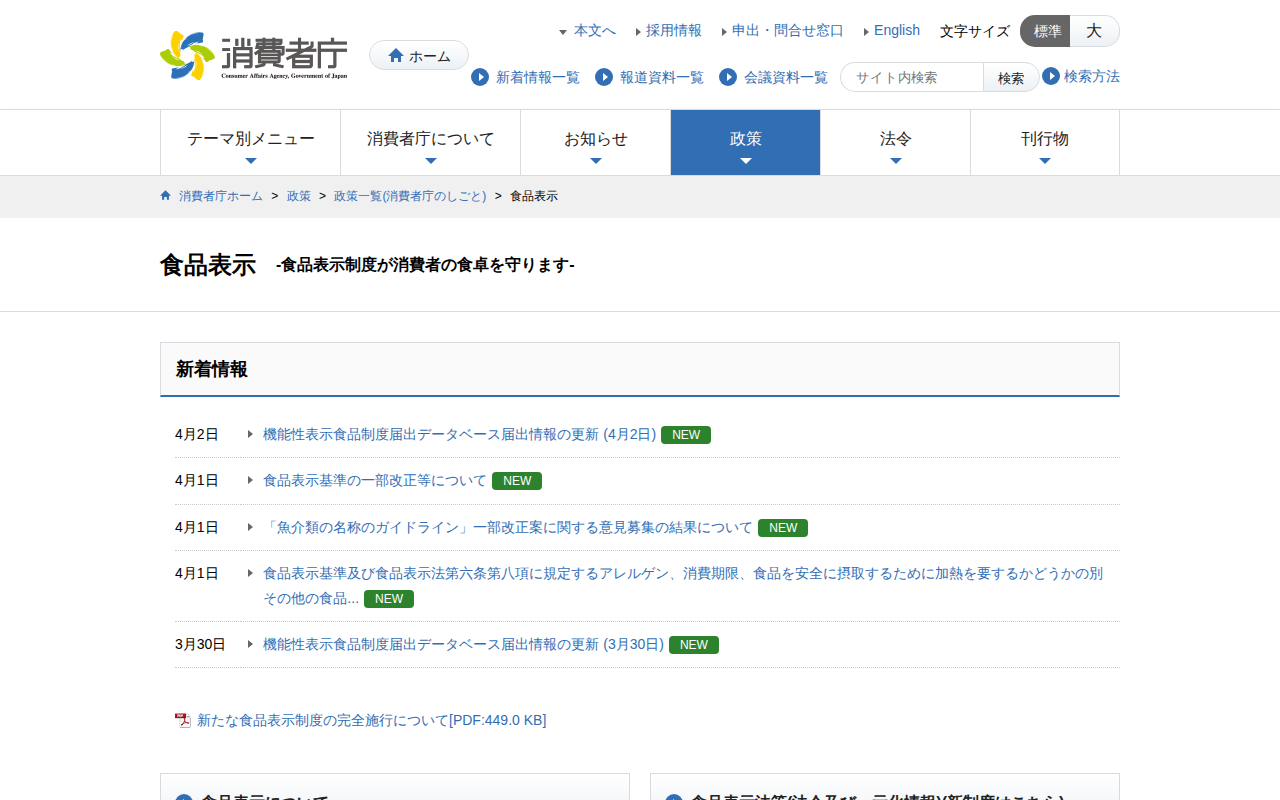Screen dimensions: 1280x800
Task: Focus the サイト内検索 search field
Action: point(912,77)
